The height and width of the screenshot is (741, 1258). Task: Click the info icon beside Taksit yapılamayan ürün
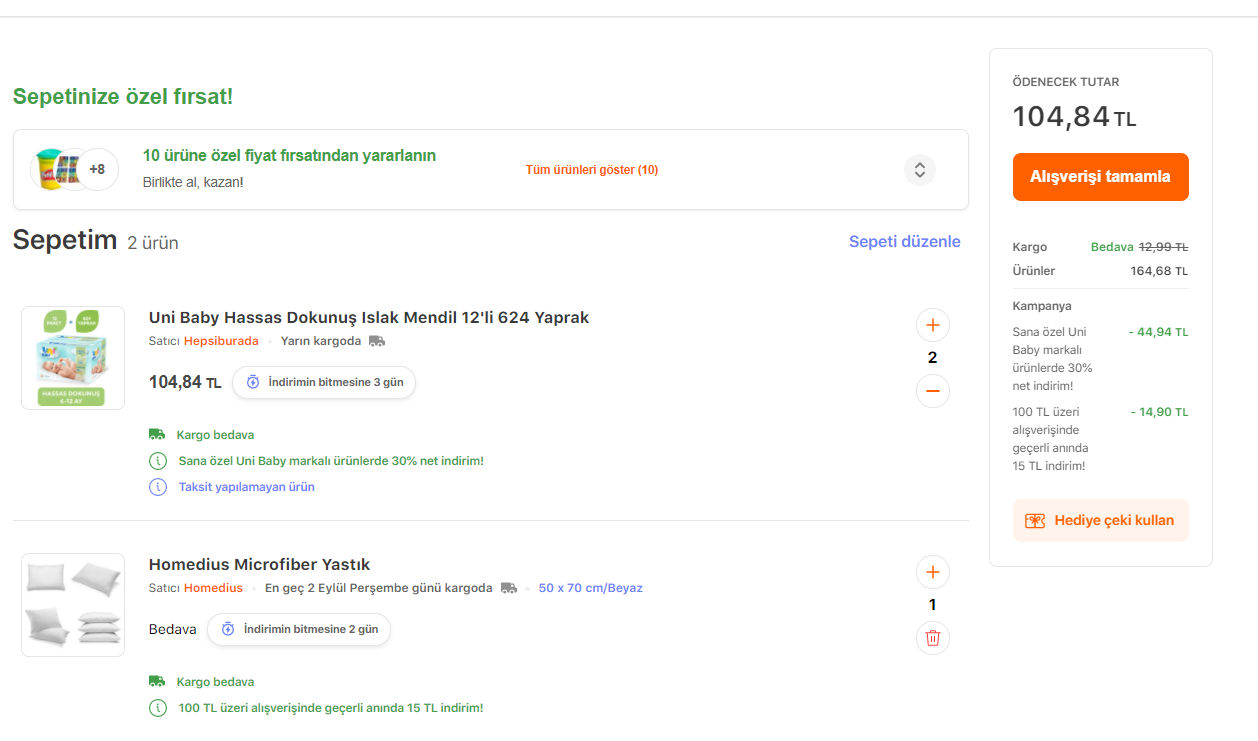click(158, 487)
